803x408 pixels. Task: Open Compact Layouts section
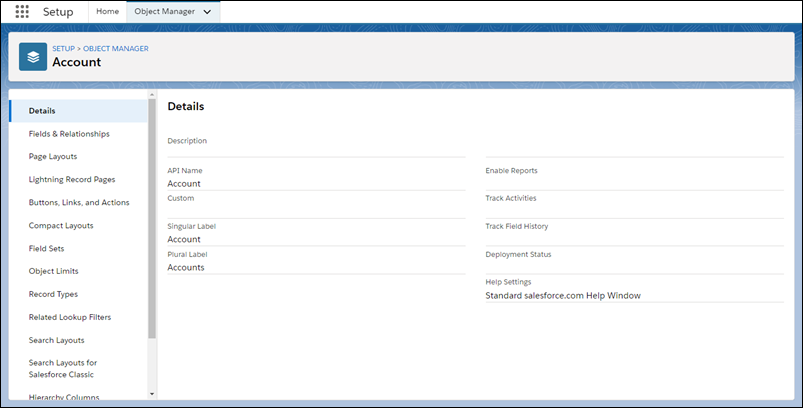[x=61, y=226]
